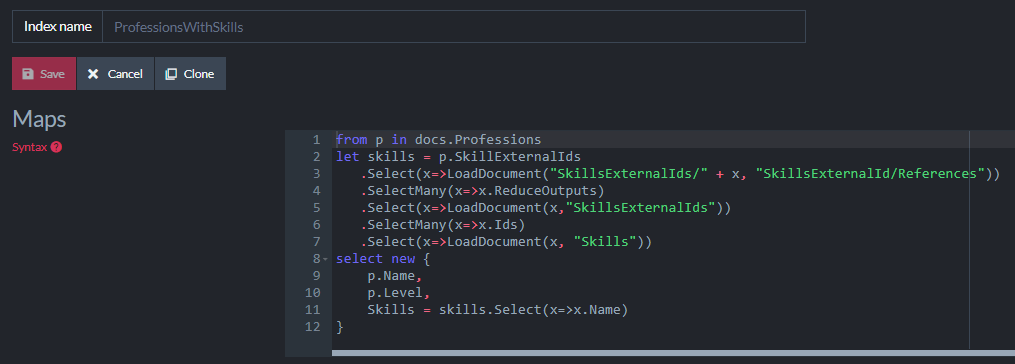Click 'p.Name,' on line 9

click(395, 276)
